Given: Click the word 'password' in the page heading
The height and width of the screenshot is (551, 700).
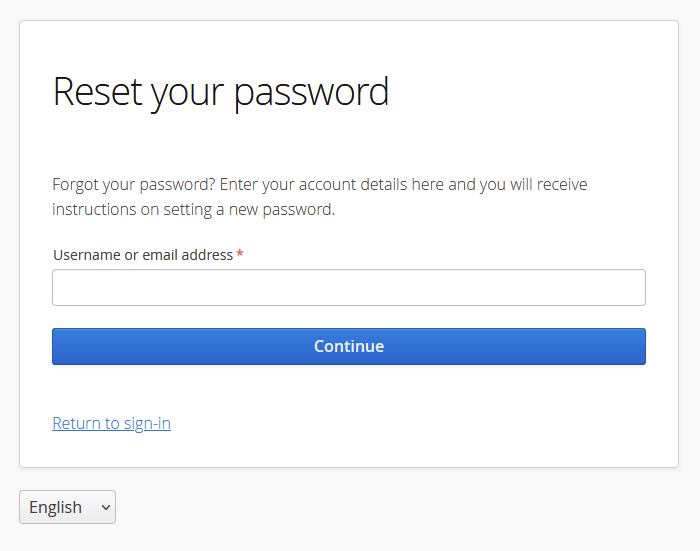Looking at the screenshot, I should click(x=311, y=91).
